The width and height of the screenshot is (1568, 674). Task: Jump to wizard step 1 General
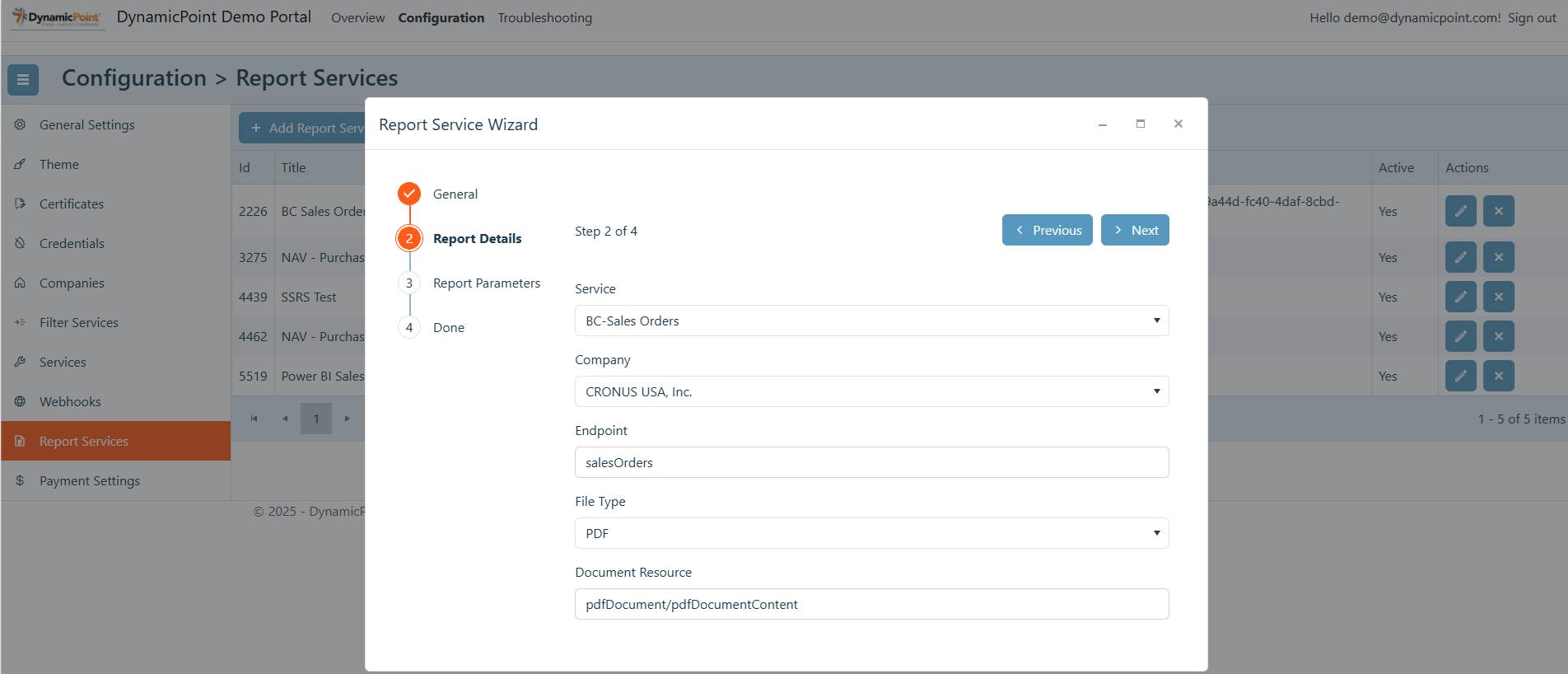pos(438,194)
